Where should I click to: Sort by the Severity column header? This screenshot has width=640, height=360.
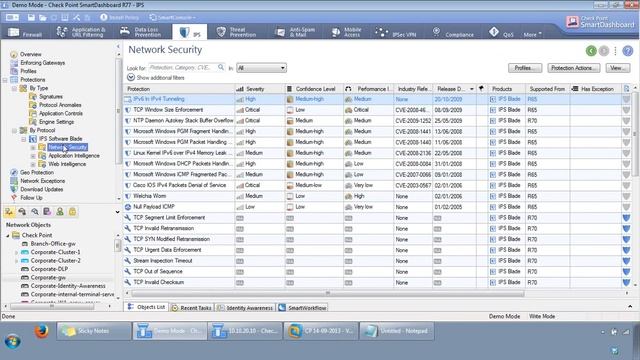(260, 89)
